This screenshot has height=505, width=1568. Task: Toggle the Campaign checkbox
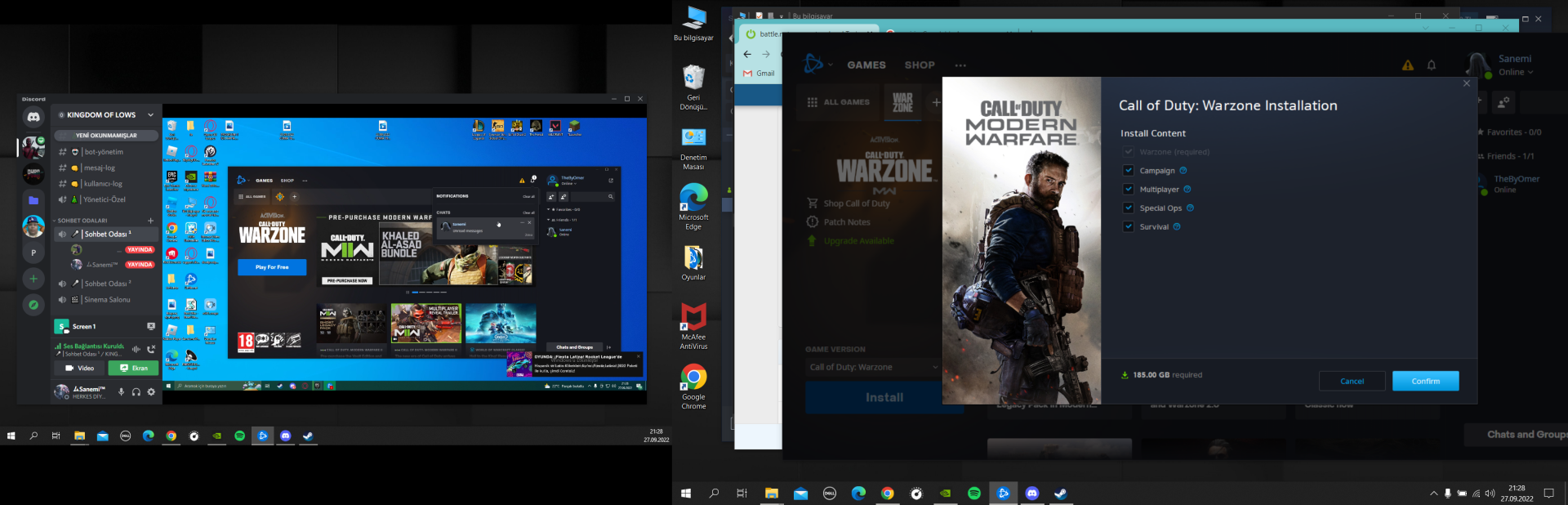click(1129, 170)
